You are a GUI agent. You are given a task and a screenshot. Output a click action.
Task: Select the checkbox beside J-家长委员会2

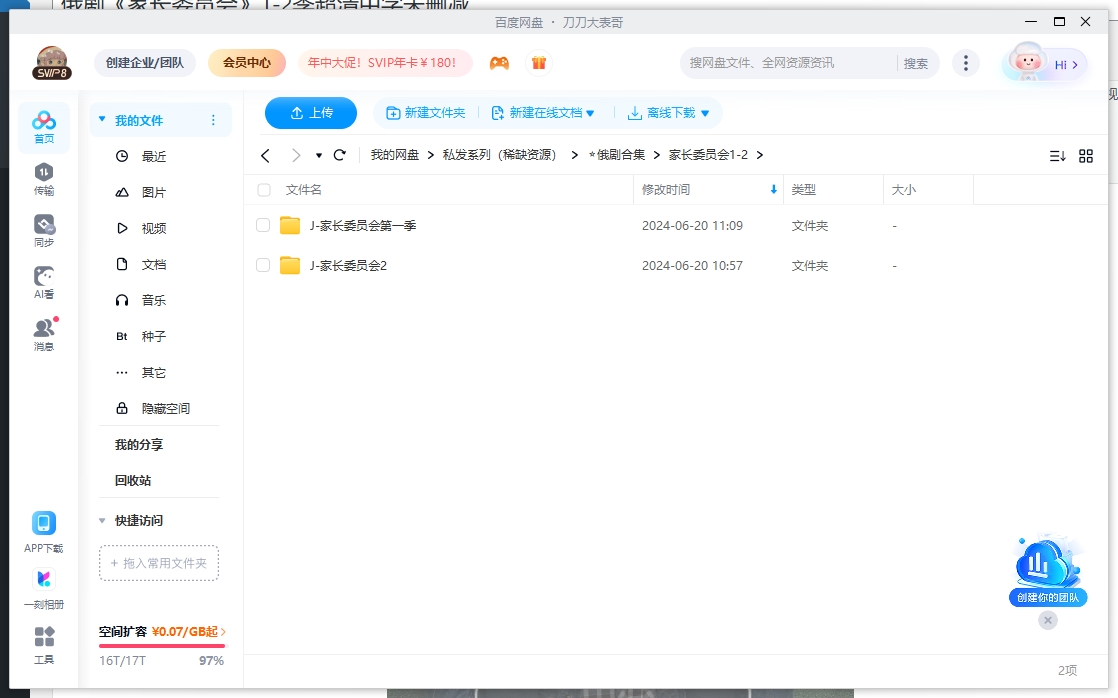coord(262,265)
